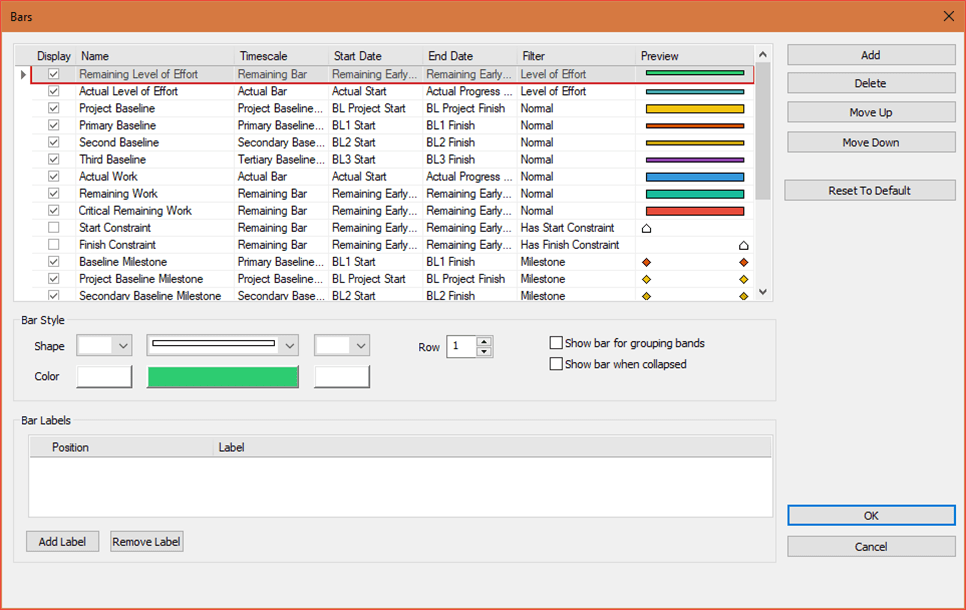Click the Position column header in Bar Labels
The height and width of the screenshot is (610, 966).
point(121,447)
